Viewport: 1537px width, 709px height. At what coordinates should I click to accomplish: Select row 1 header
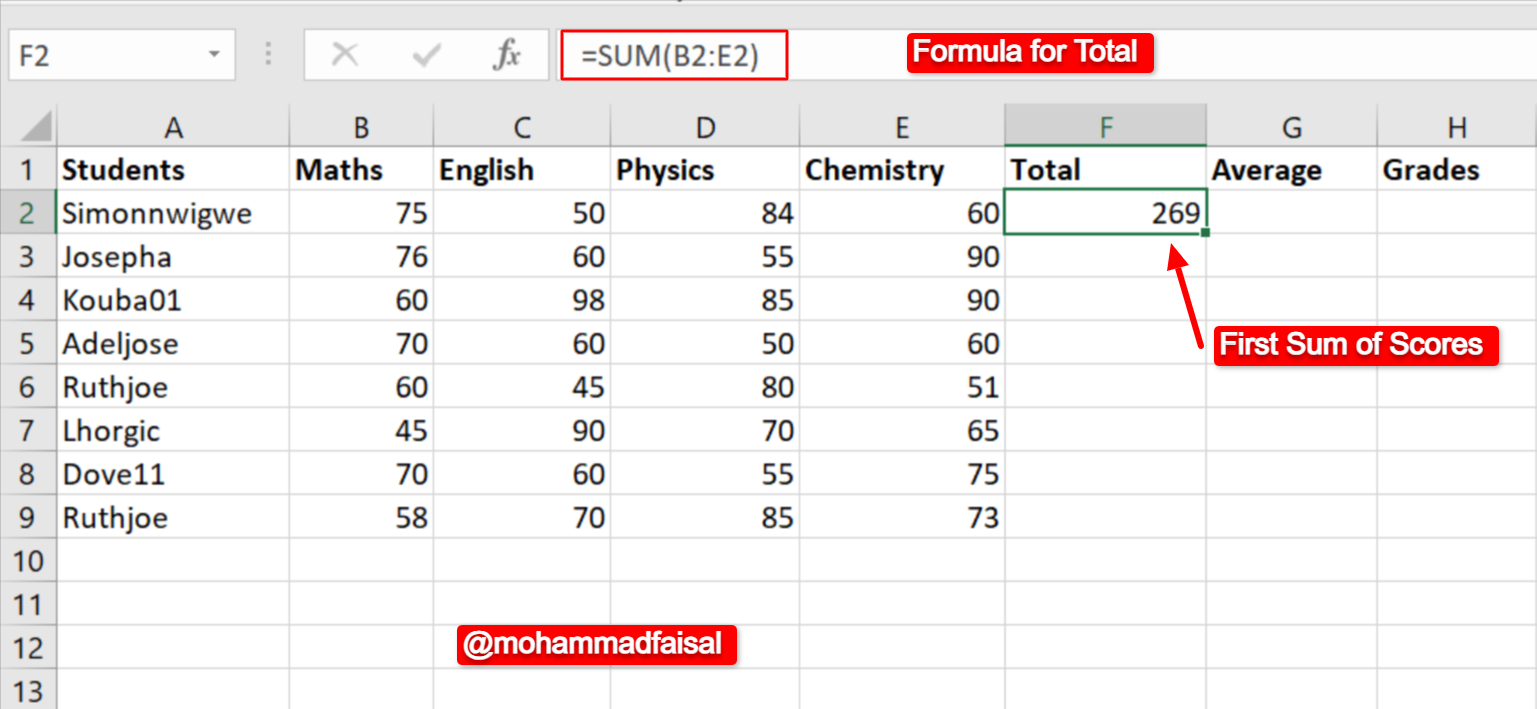pyautogui.click(x=29, y=170)
